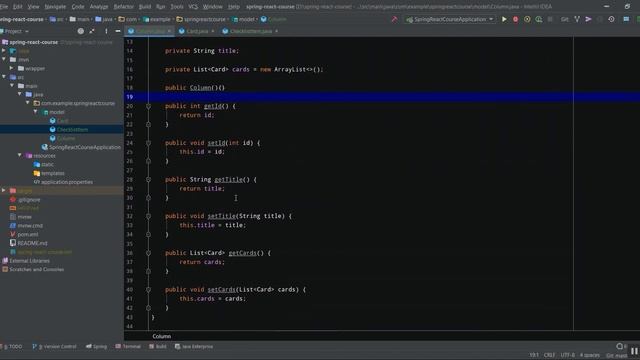
Task: Open the Navigate menu
Action: [55, 7]
